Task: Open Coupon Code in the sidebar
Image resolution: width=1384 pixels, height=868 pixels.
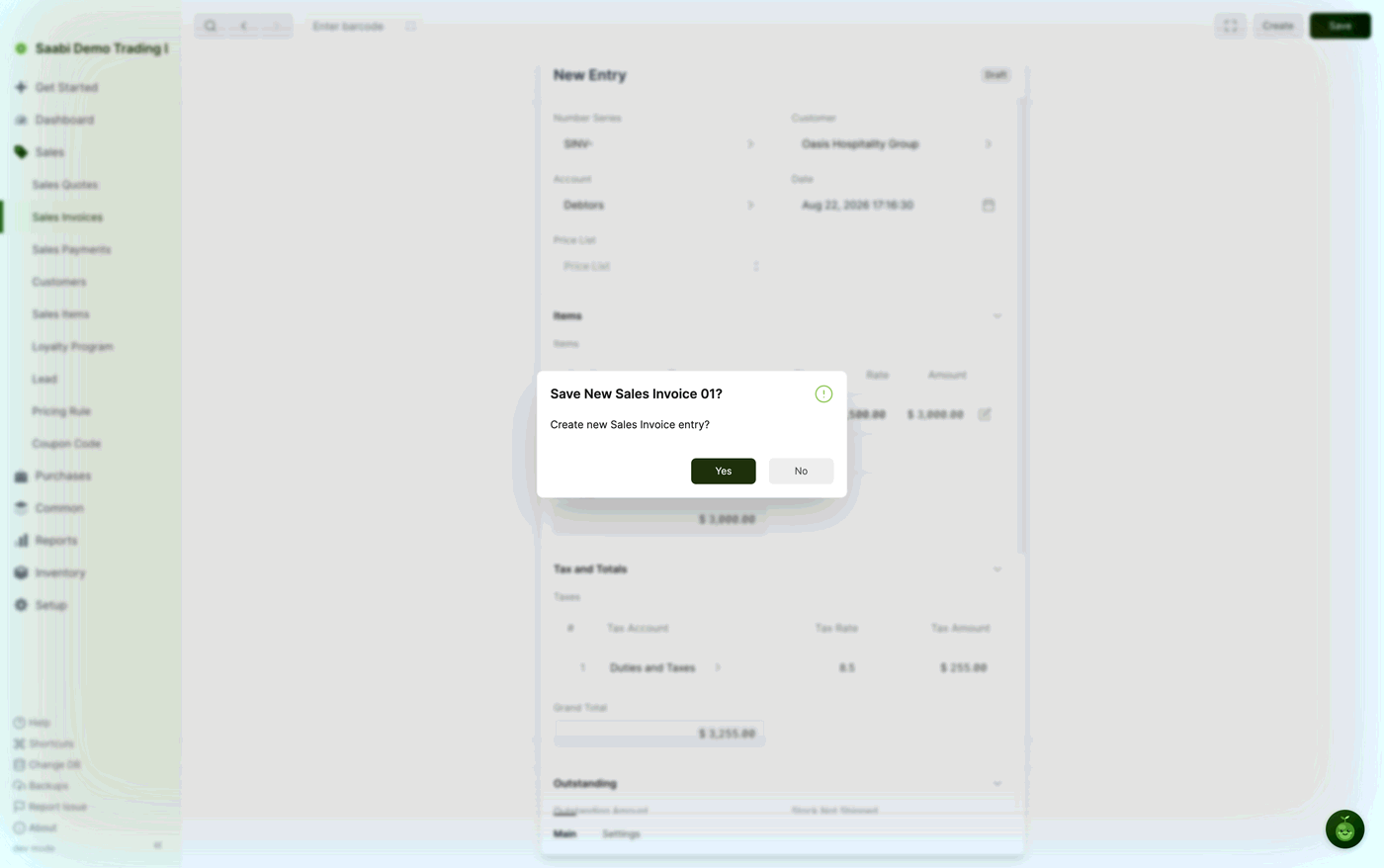Action: (x=66, y=444)
